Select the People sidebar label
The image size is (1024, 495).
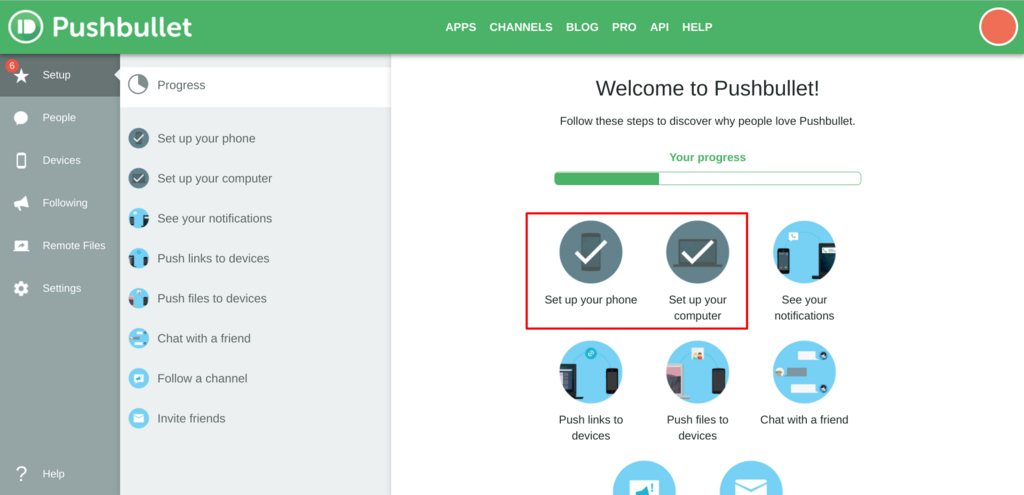[x=59, y=118]
